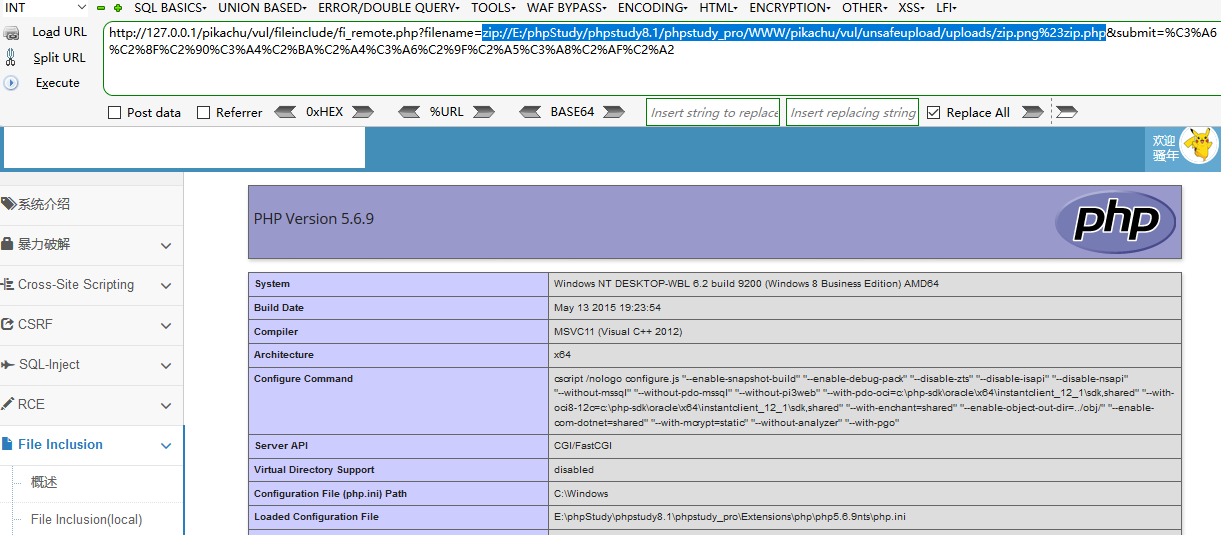Open the 概述 sub-item

coord(44,482)
